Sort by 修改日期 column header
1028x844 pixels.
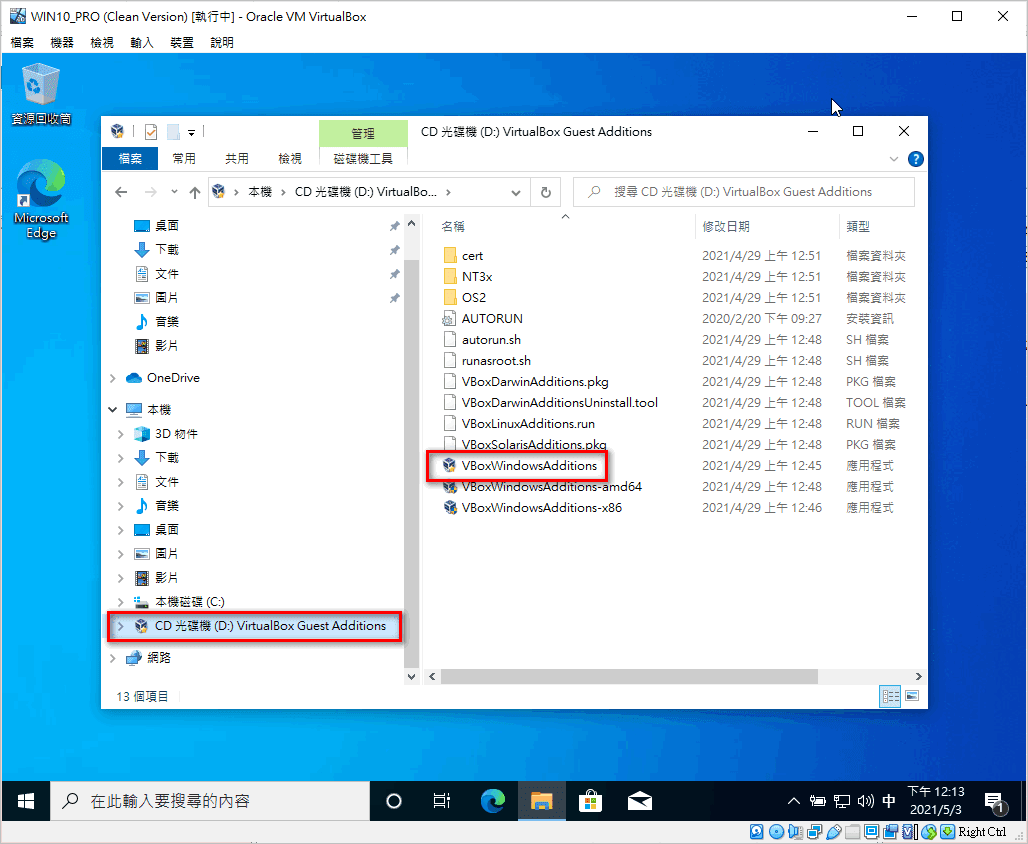(726, 227)
